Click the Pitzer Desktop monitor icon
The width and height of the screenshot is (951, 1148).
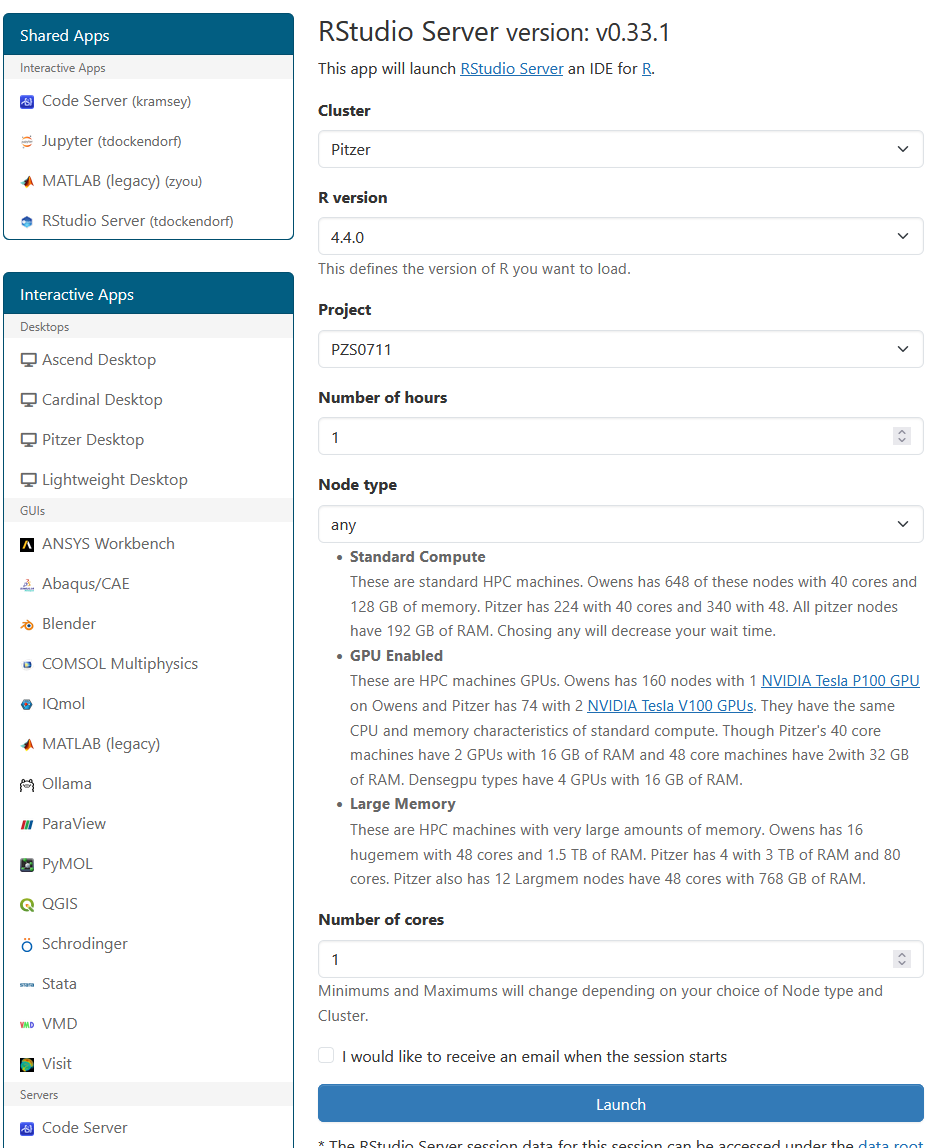(x=29, y=440)
